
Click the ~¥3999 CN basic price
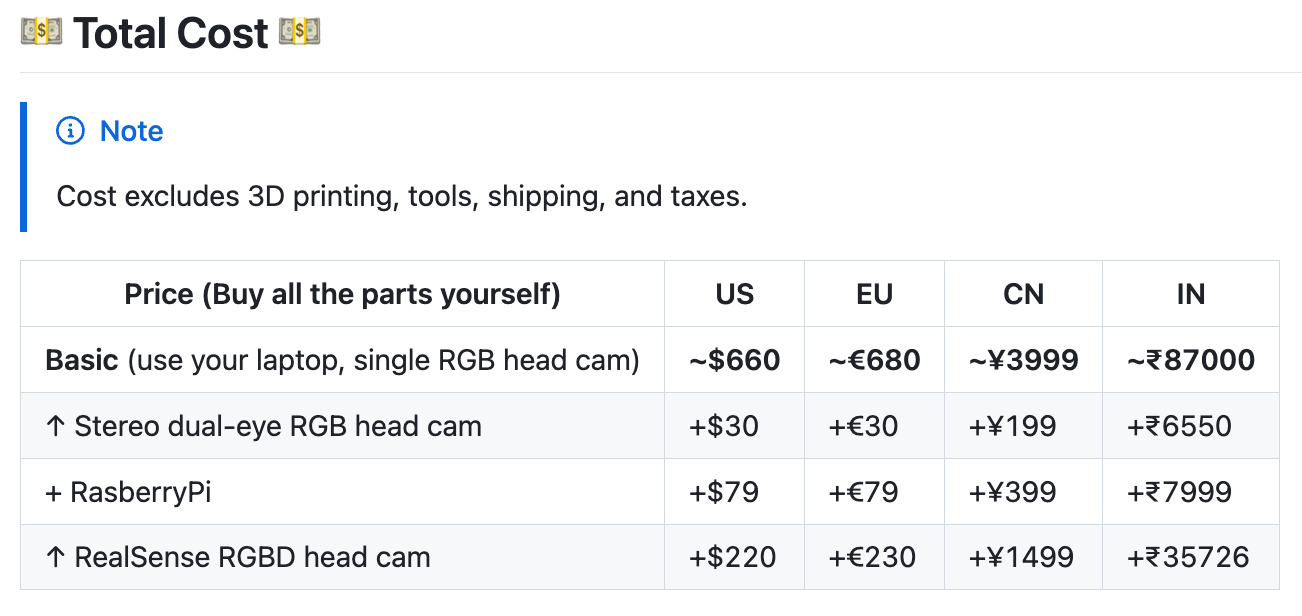1023,360
